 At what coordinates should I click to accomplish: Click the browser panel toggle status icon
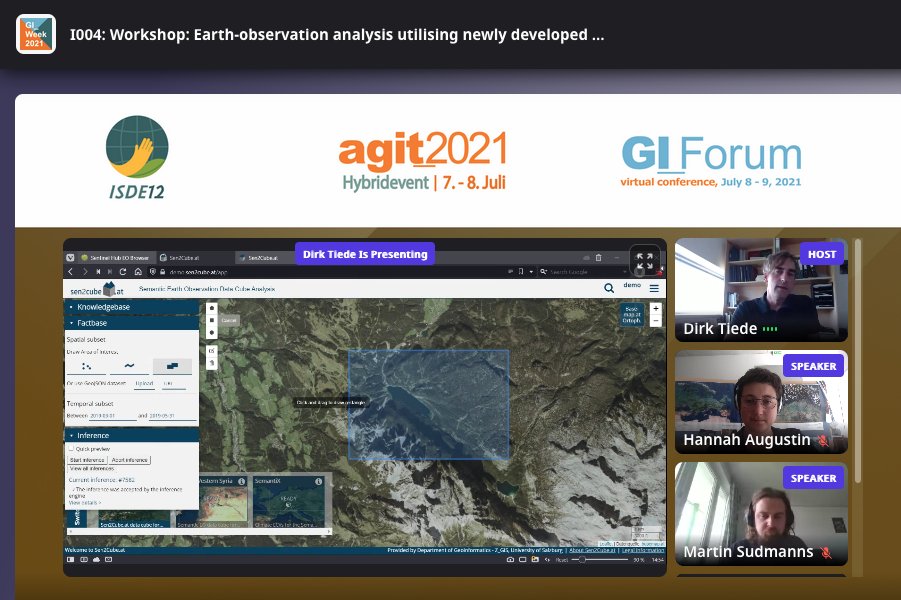(x=70, y=559)
